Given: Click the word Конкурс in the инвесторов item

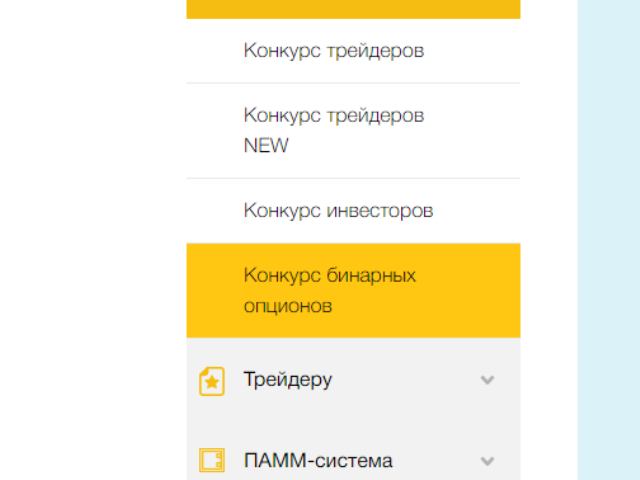Looking at the screenshot, I should click(282, 211).
